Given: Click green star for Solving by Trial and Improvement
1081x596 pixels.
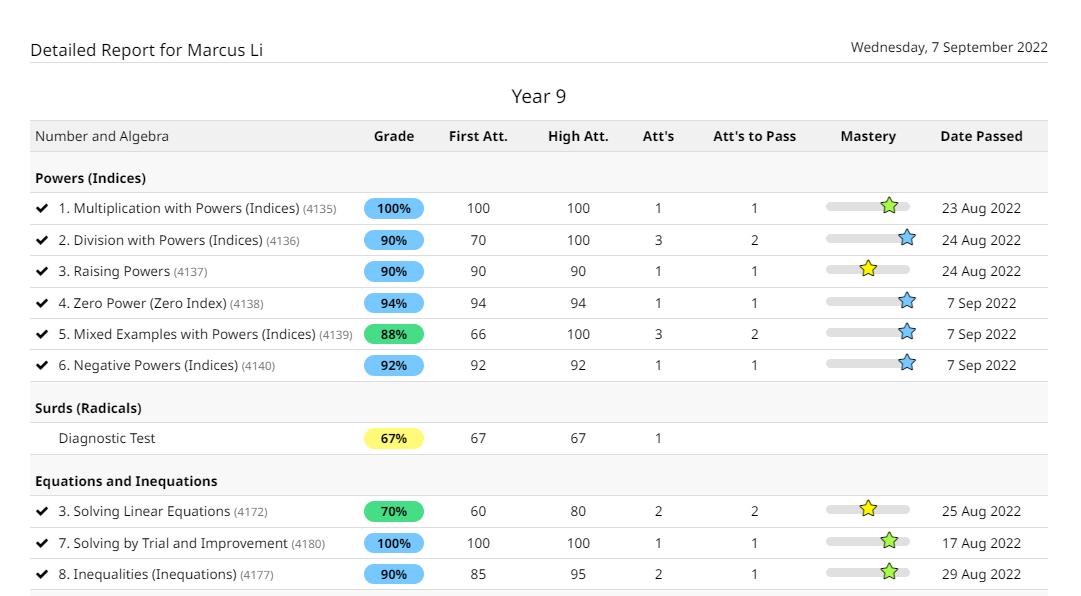Looking at the screenshot, I should (x=889, y=541).
